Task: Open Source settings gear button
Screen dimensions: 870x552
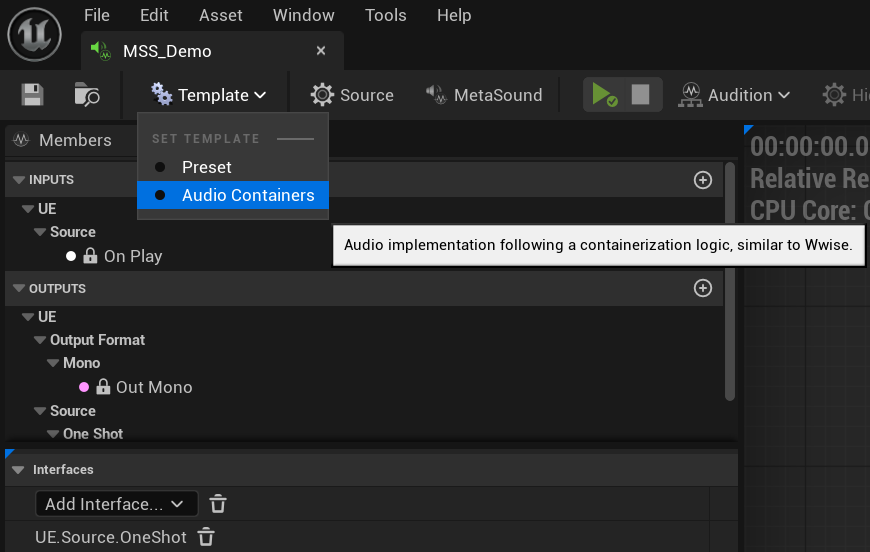Action: 352,95
